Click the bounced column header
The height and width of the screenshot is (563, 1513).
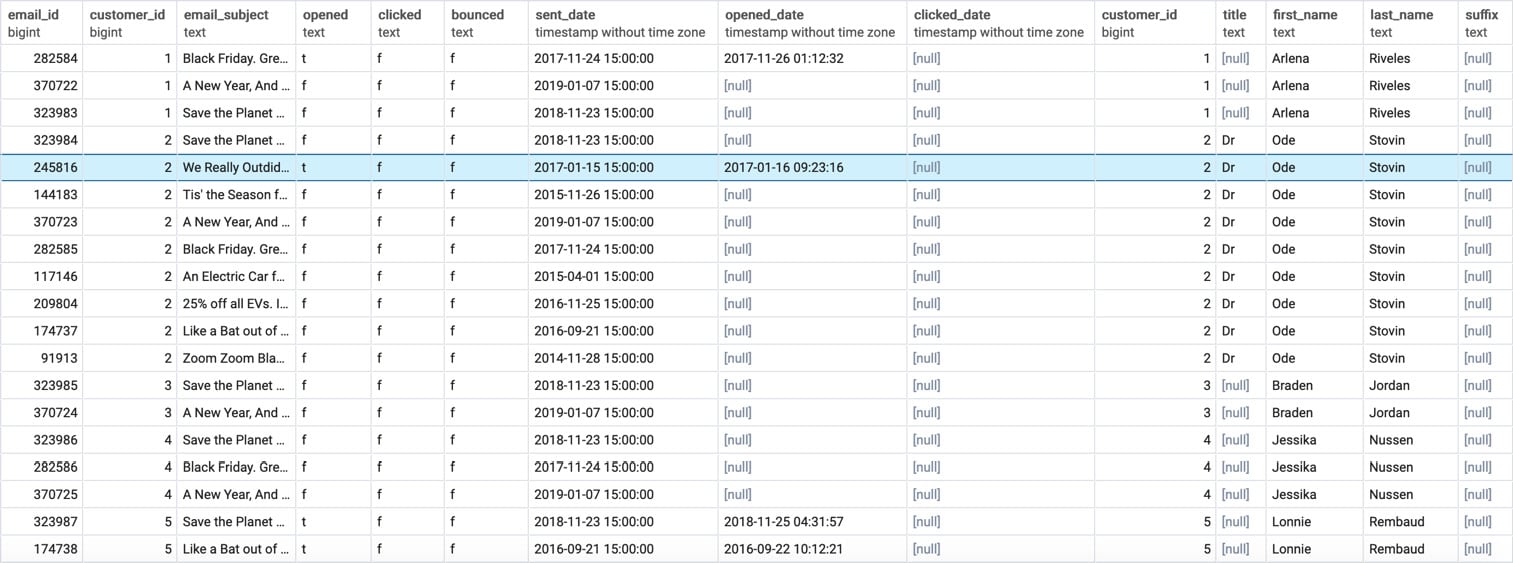tap(486, 23)
